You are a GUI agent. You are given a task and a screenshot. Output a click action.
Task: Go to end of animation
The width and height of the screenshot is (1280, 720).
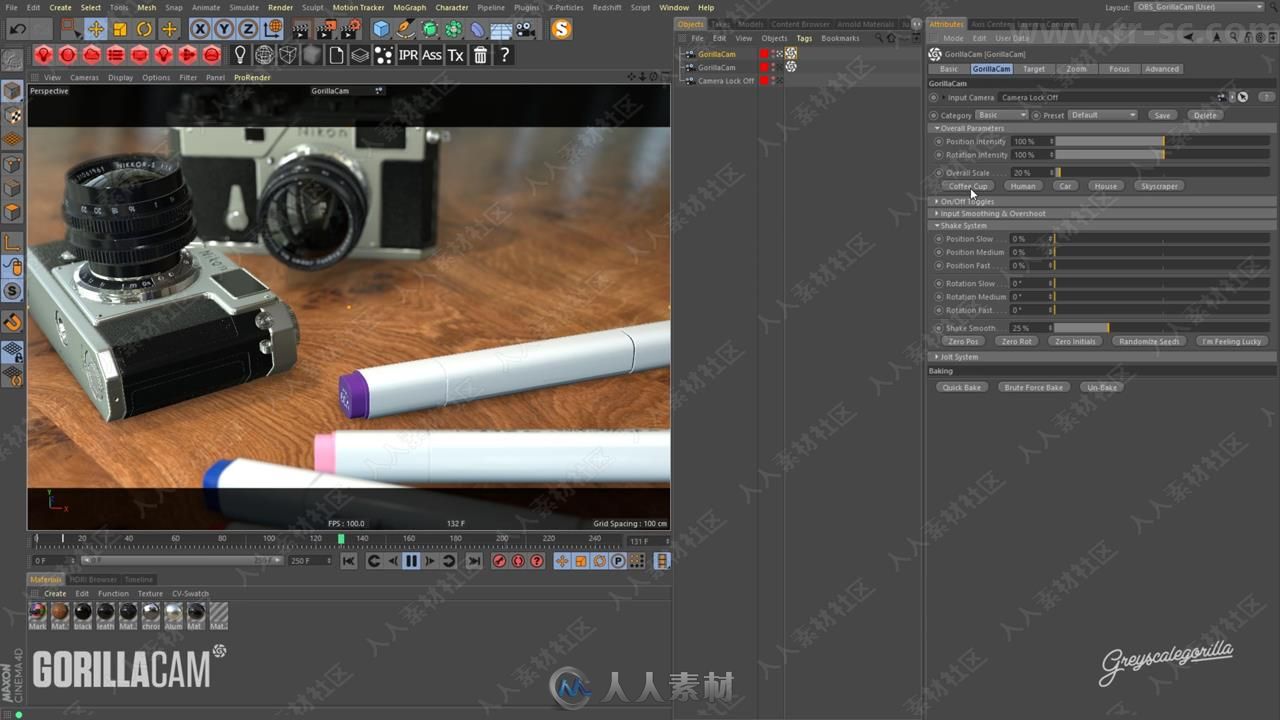point(474,561)
